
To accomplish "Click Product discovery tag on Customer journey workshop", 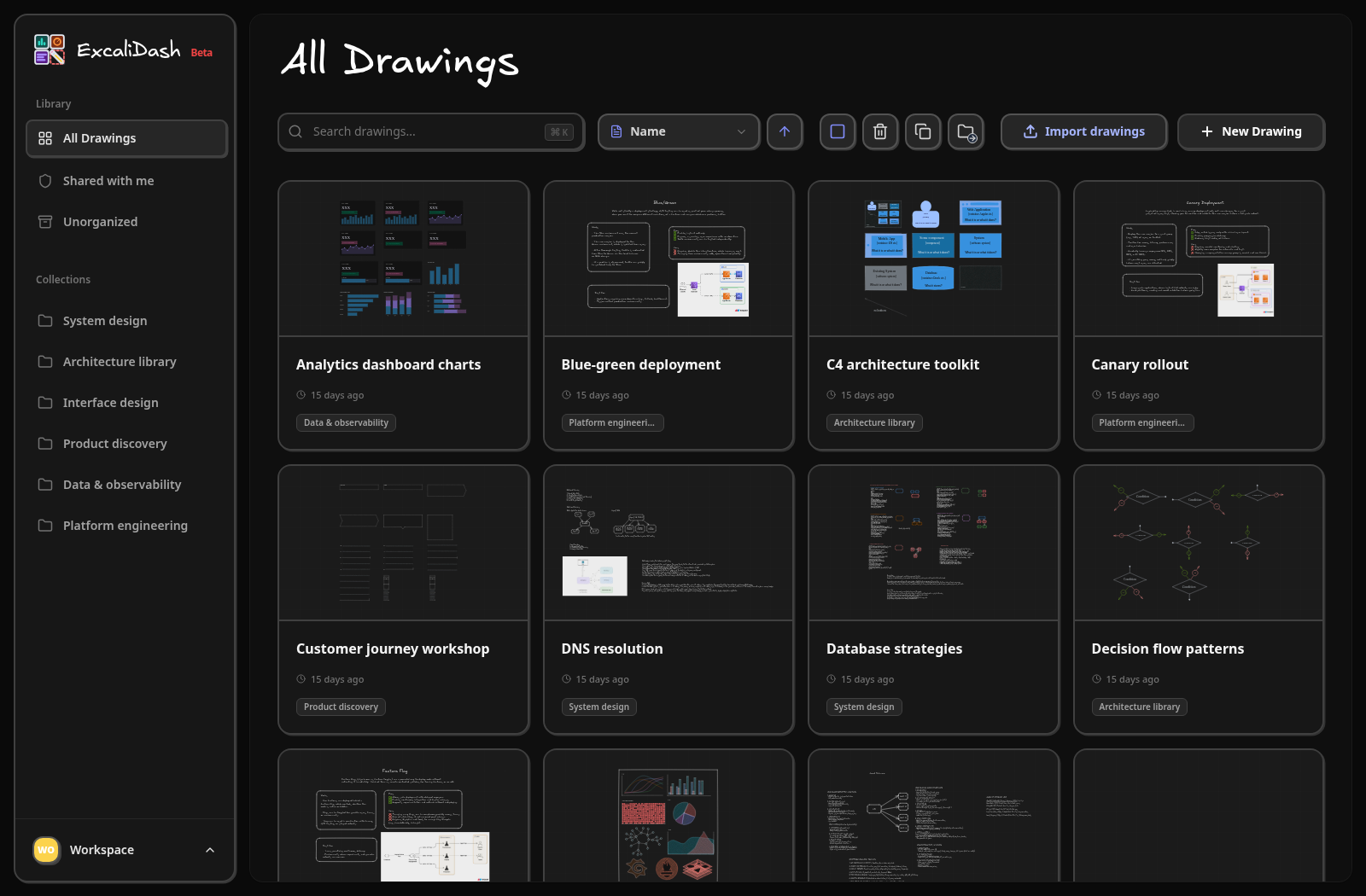I will pyautogui.click(x=341, y=707).
